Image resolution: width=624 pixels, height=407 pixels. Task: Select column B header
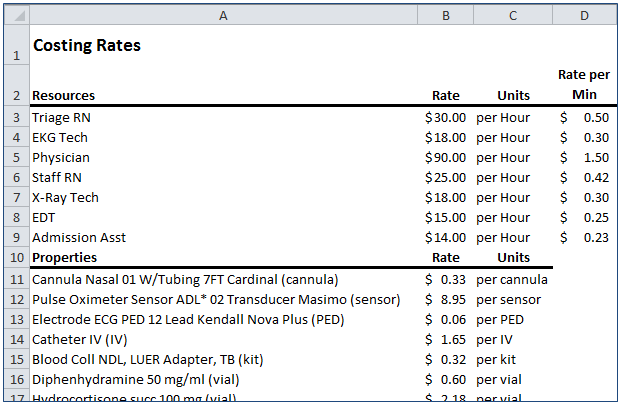coord(445,15)
